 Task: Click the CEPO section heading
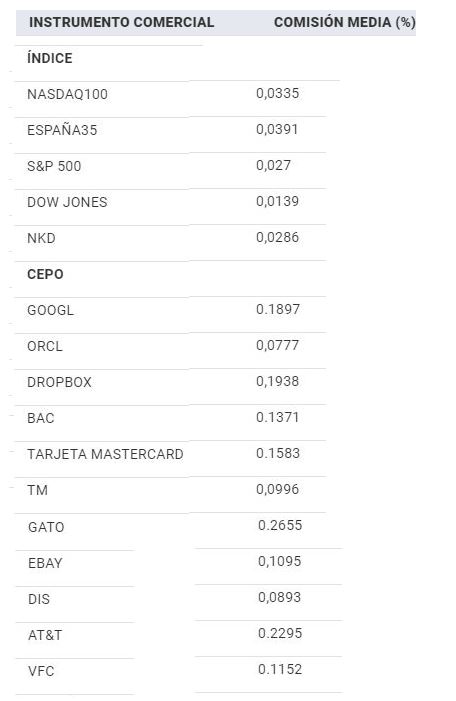click(45, 274)
